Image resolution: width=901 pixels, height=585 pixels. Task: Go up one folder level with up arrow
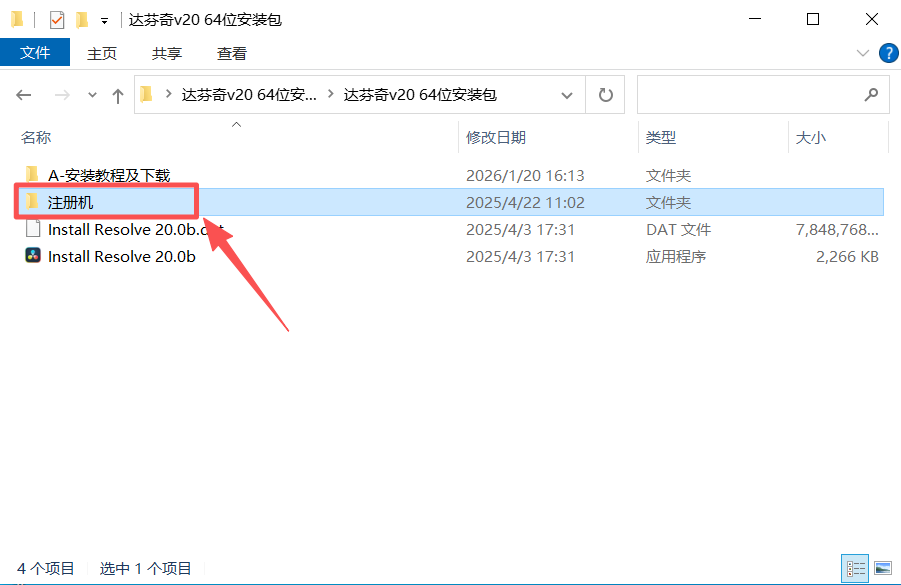[x=118, y=95]
